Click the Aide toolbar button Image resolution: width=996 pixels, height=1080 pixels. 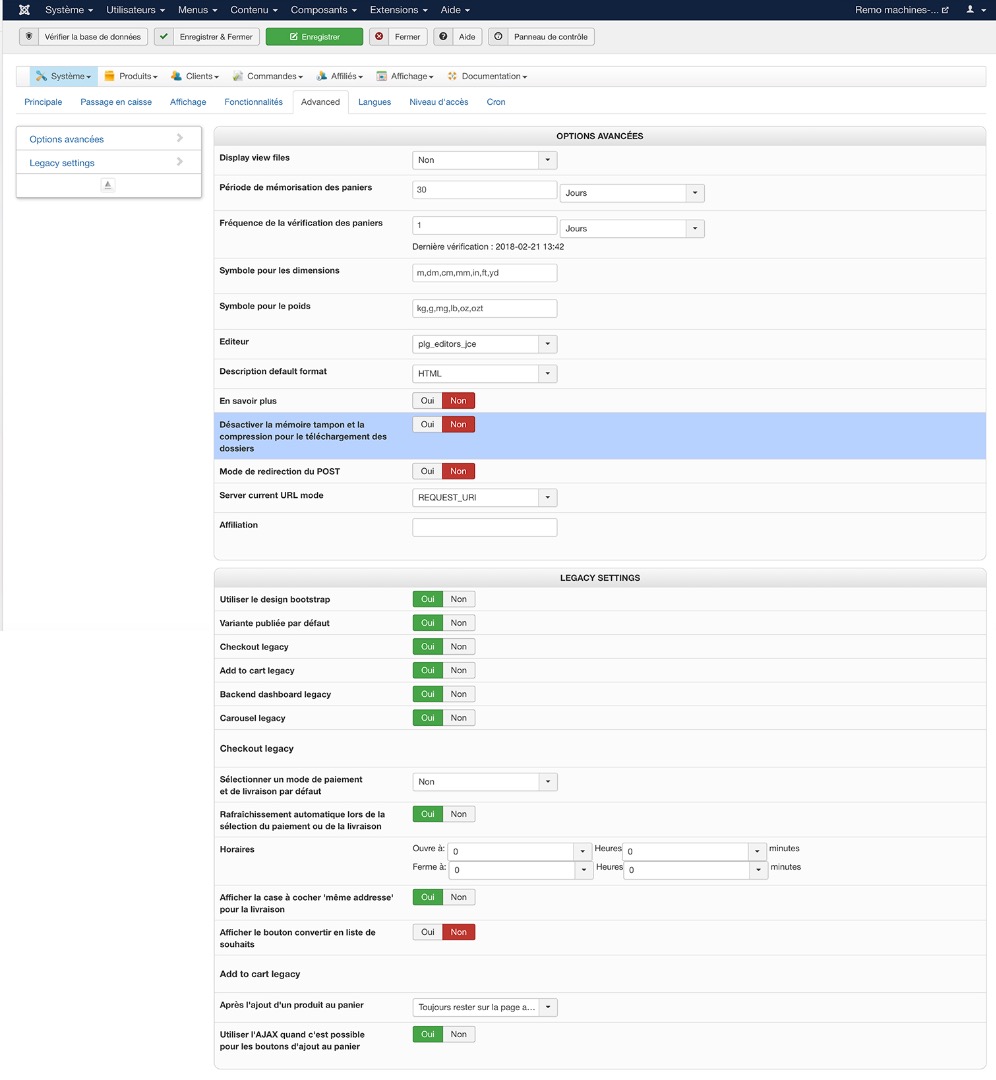(458, 37)
